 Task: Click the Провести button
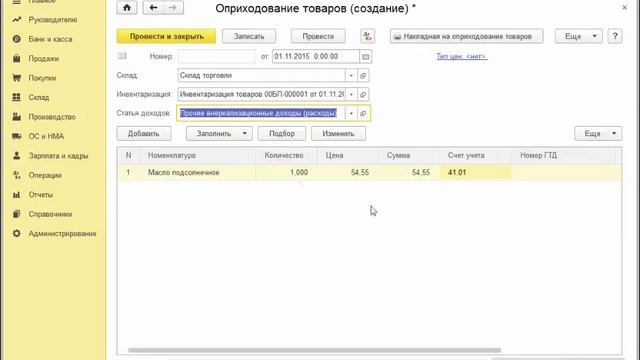(318, 36)
